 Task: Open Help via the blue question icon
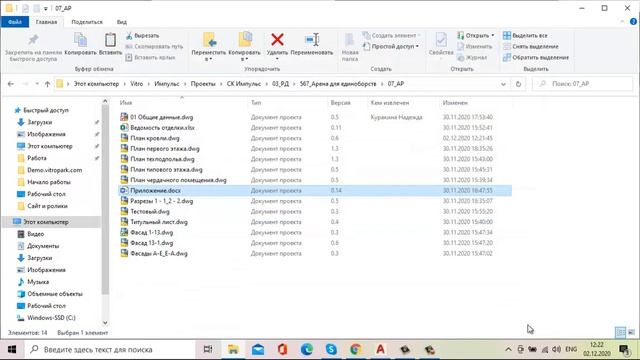(x=633, y=22)
